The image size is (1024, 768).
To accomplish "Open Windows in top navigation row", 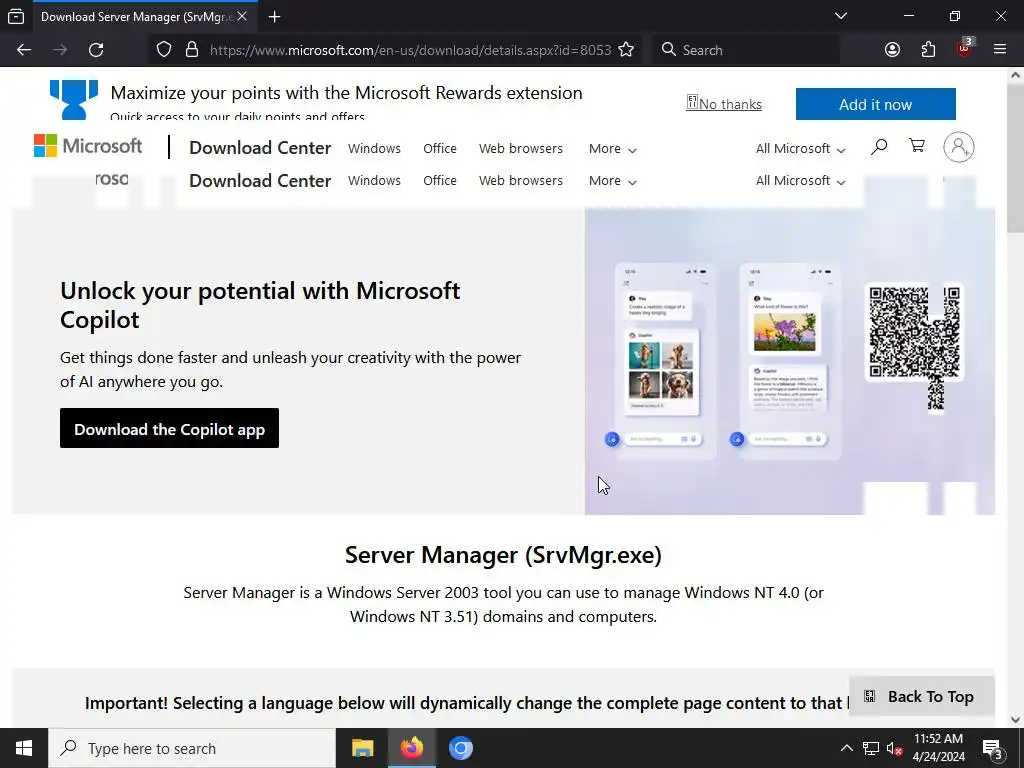I will click(374, 148).
